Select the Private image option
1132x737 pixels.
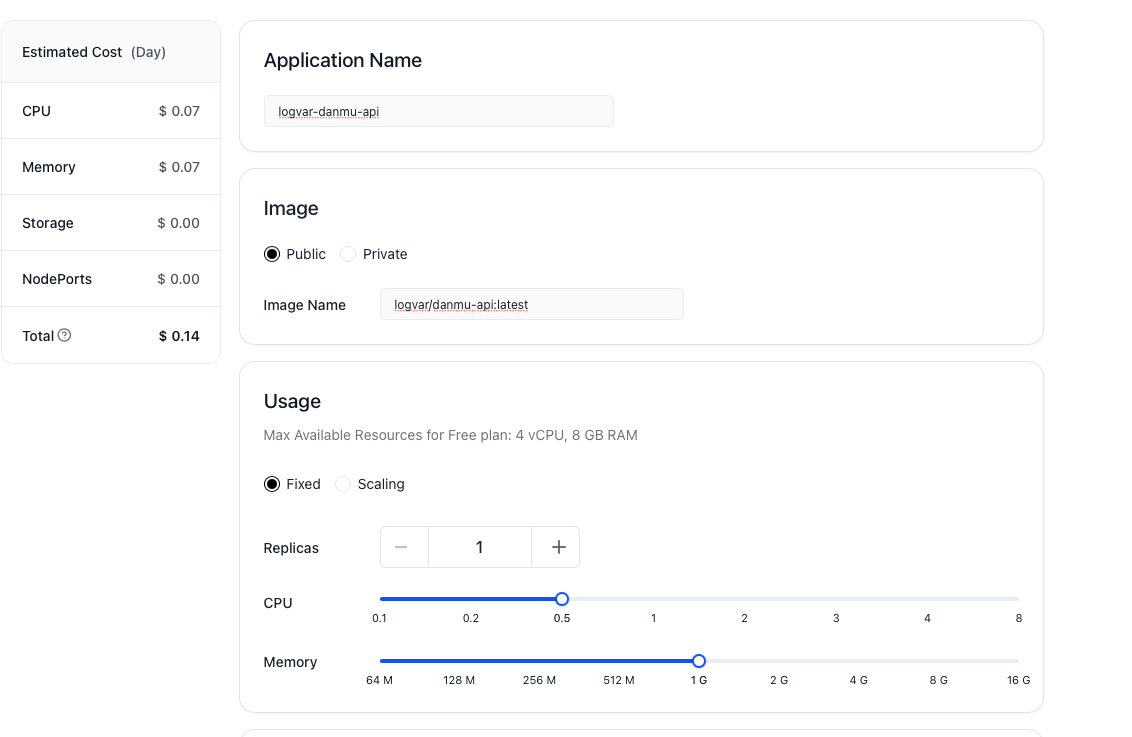pos(348,254)
